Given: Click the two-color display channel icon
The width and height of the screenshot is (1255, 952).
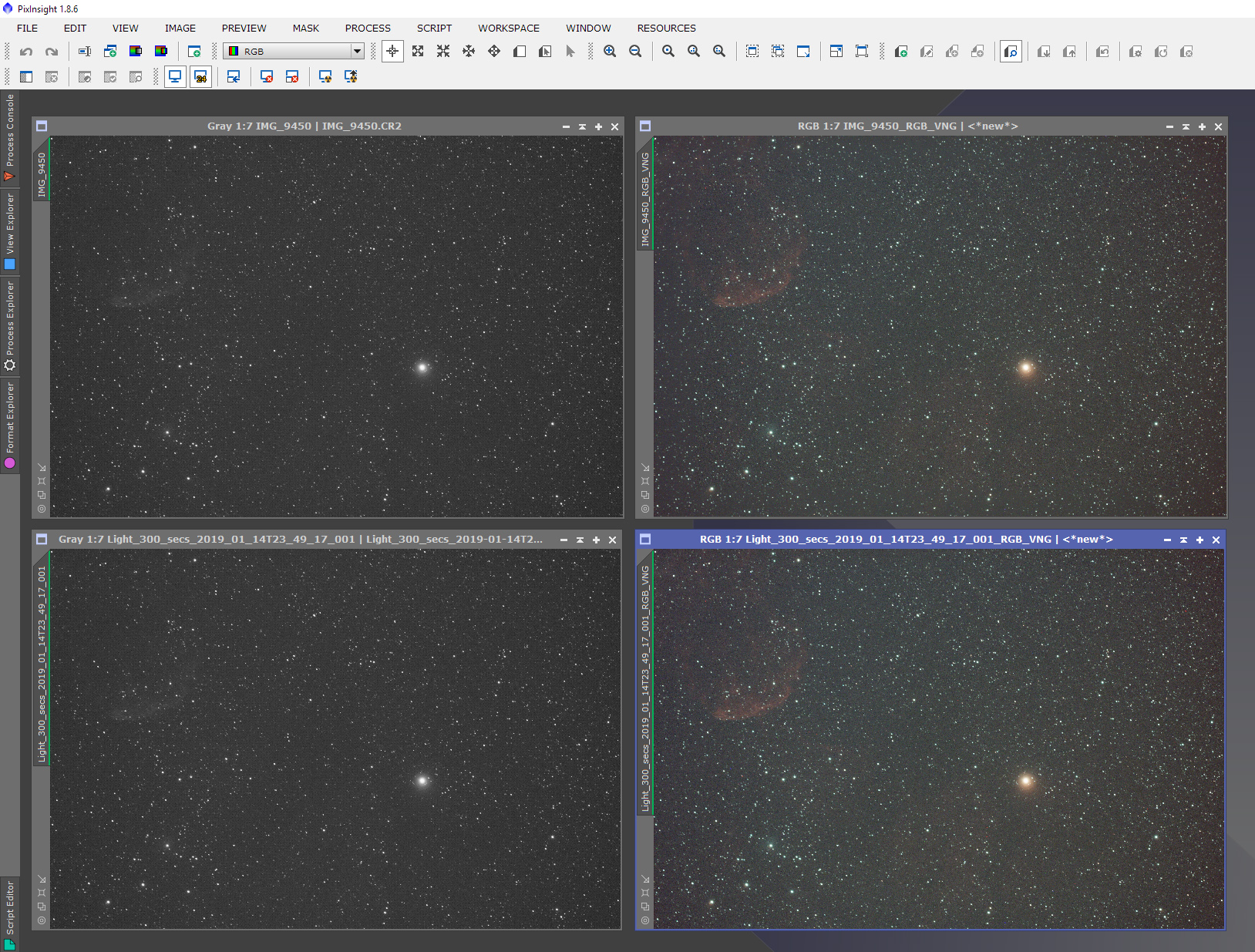Looking at the screenshot, I should tap(136, 52).
